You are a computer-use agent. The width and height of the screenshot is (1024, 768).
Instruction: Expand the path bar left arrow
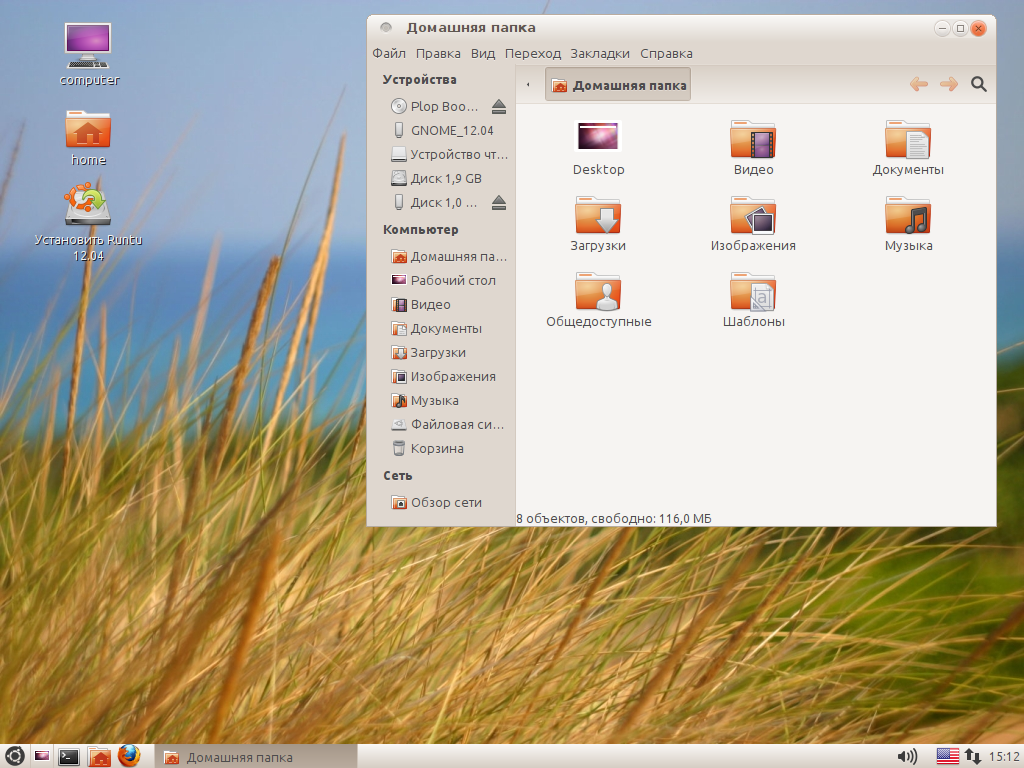[x=528, y=85]
